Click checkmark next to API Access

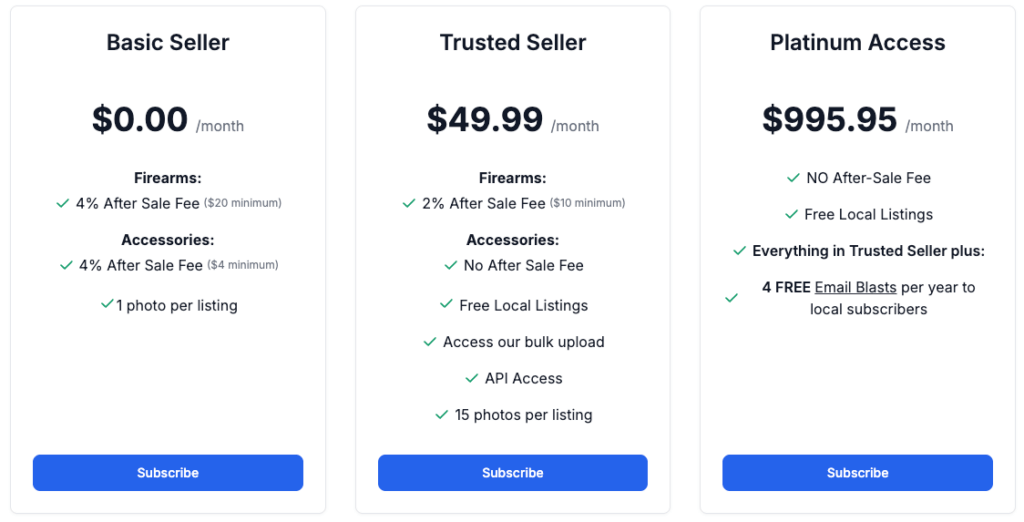pos(472,378)
